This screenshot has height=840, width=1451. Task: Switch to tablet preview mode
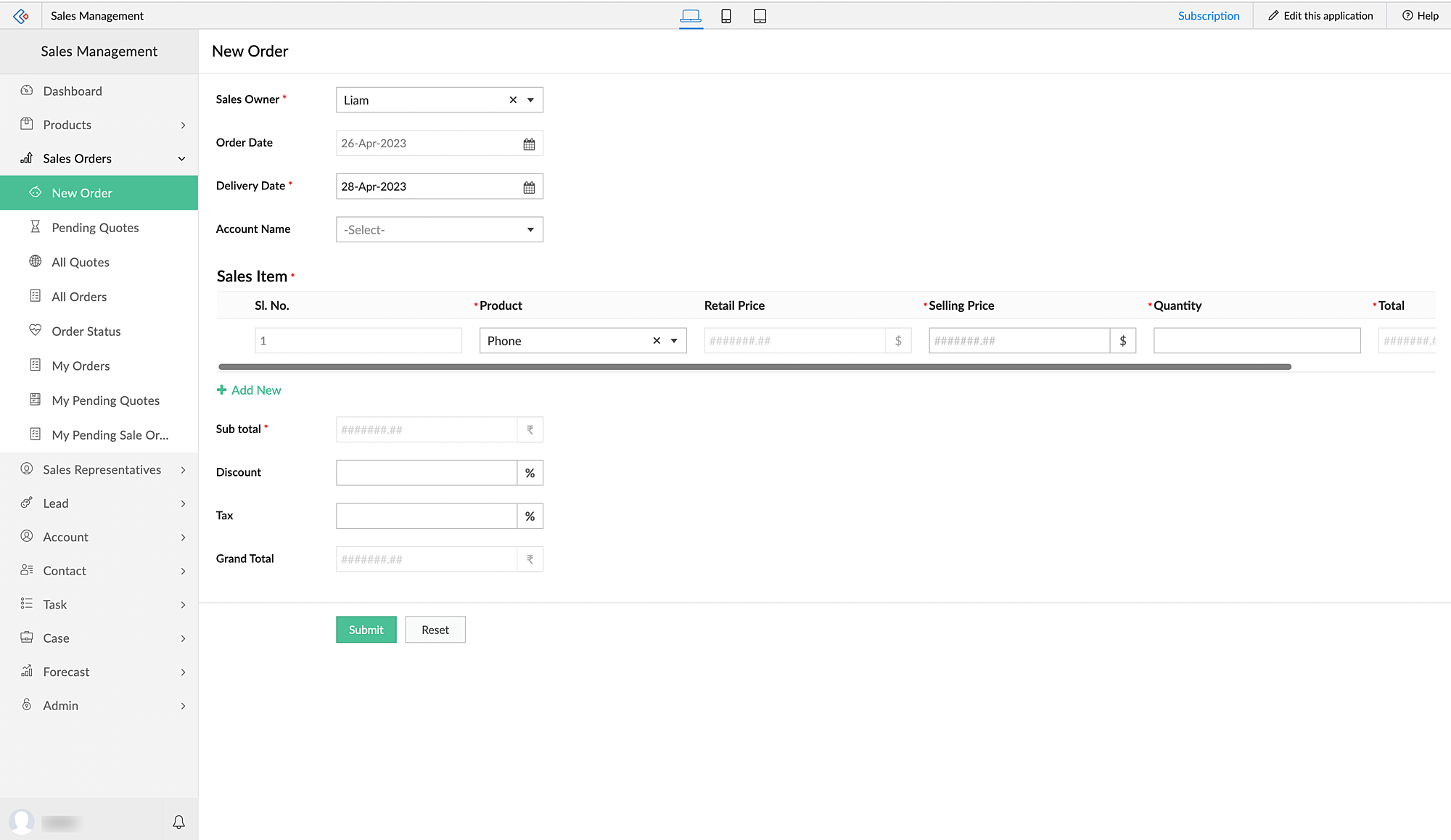click(x=760, y=16)
